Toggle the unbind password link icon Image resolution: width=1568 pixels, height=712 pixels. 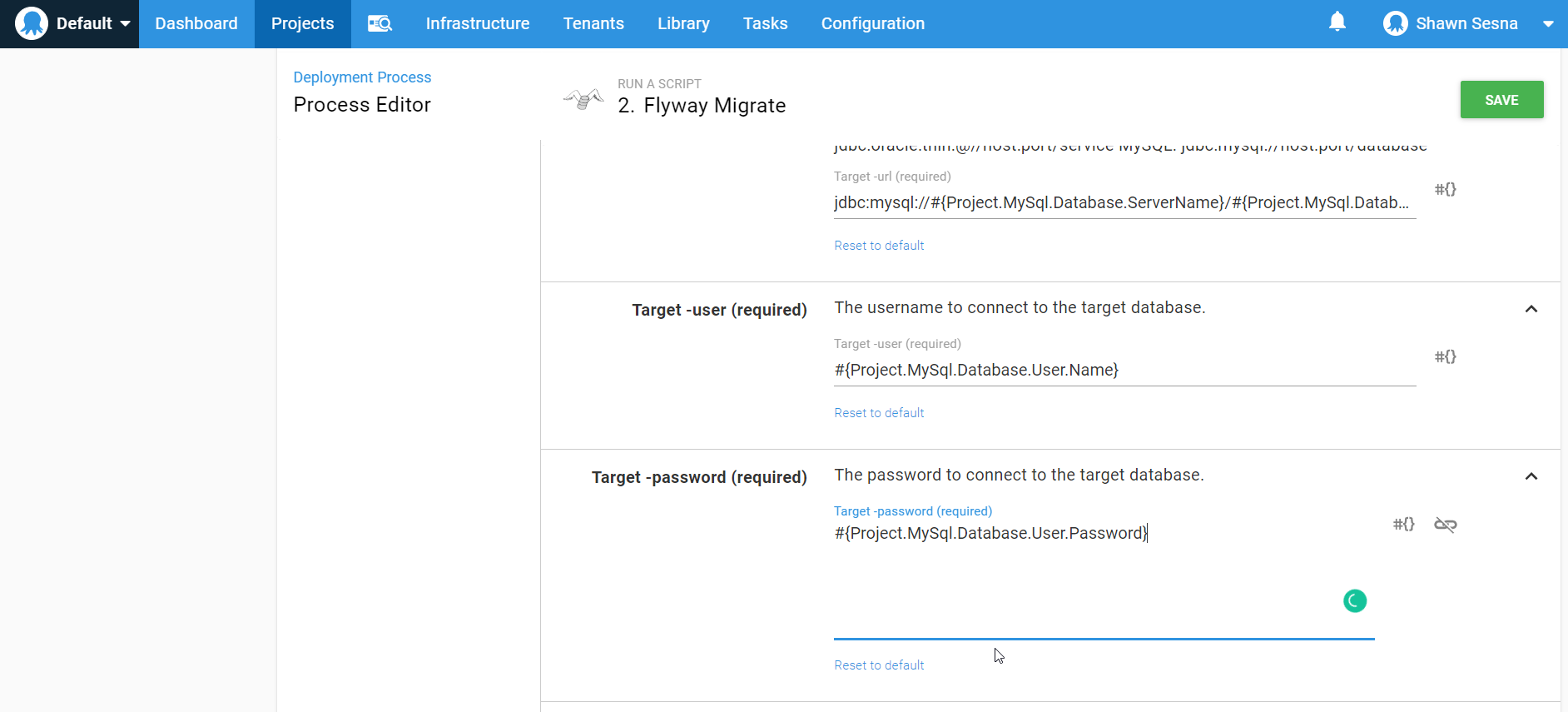pos(1445,525)
